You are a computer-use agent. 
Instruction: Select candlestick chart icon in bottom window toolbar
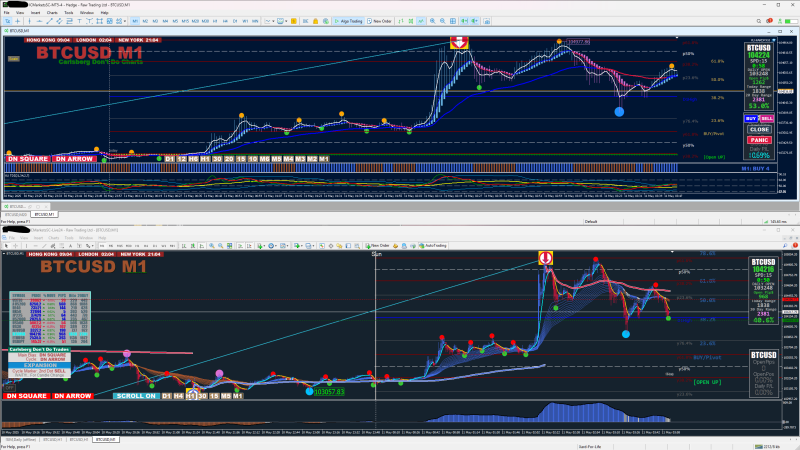[193, 245]
